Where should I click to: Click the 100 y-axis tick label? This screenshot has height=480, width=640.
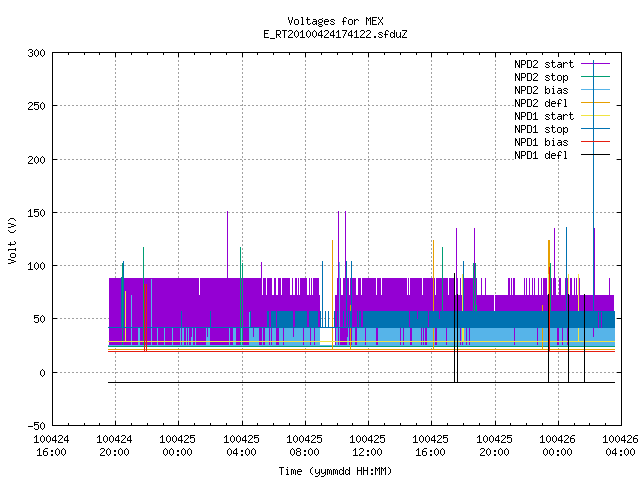[x=36, y=266]
